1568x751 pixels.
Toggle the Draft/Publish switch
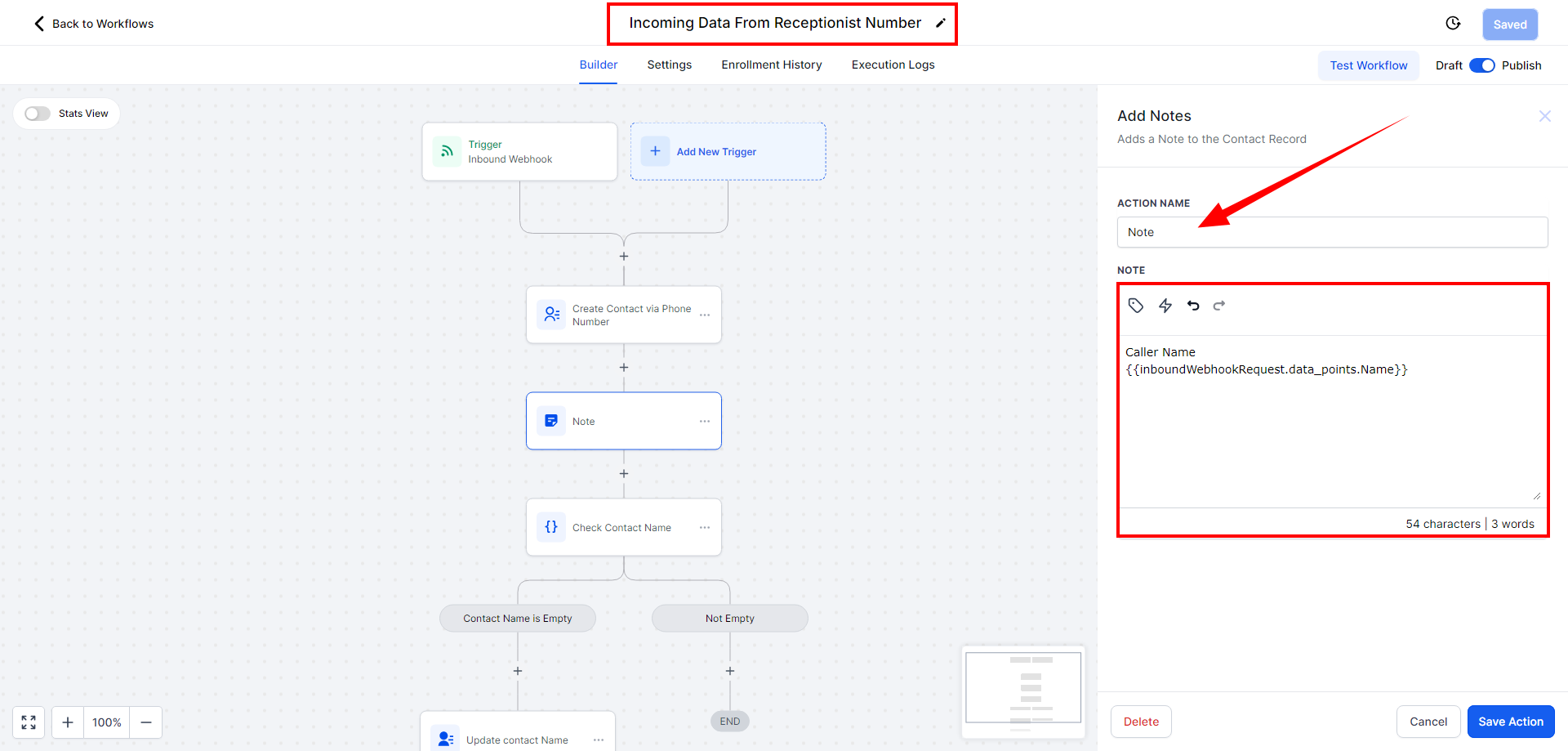pos(1481,65)
